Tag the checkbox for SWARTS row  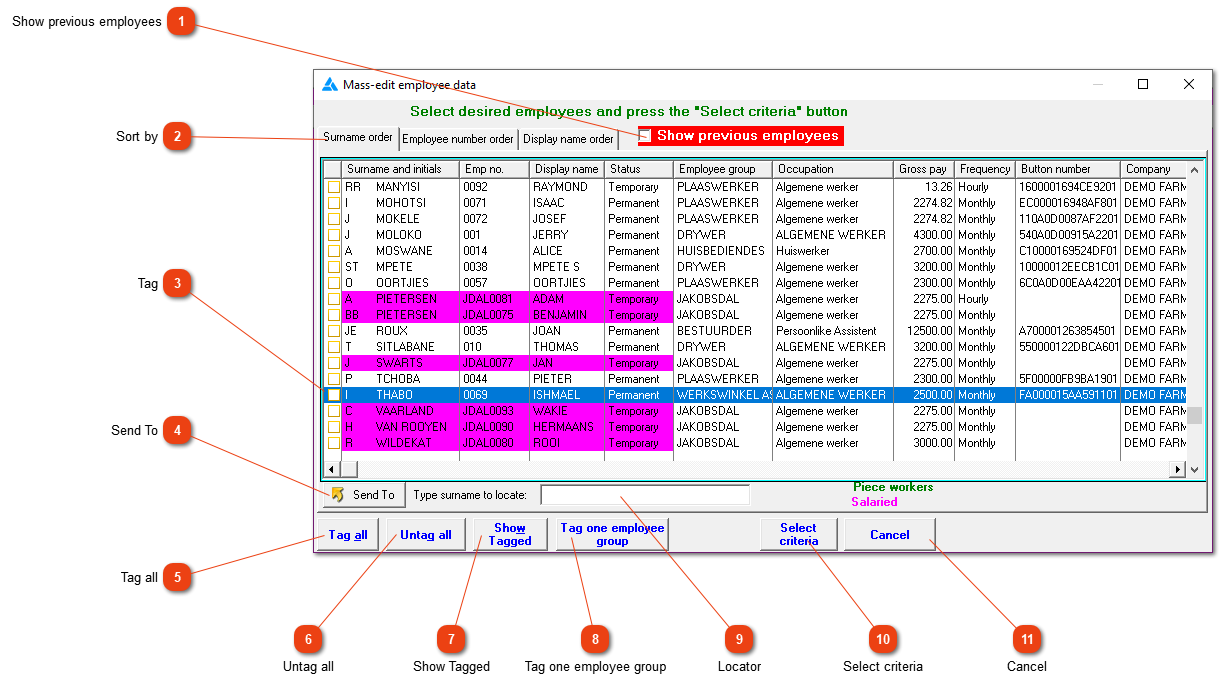tap(333, 363)
